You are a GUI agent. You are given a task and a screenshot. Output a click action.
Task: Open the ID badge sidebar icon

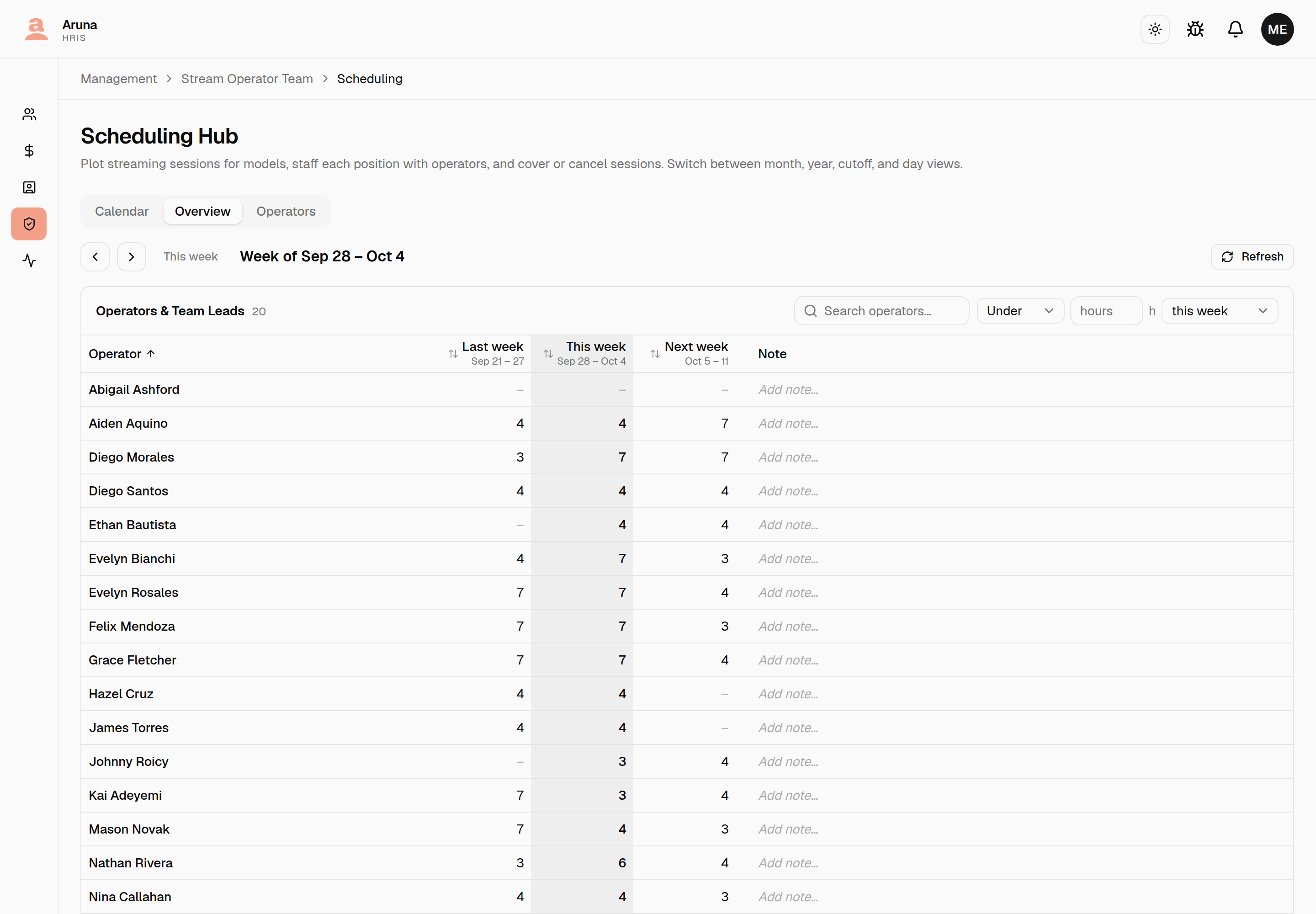29,187
